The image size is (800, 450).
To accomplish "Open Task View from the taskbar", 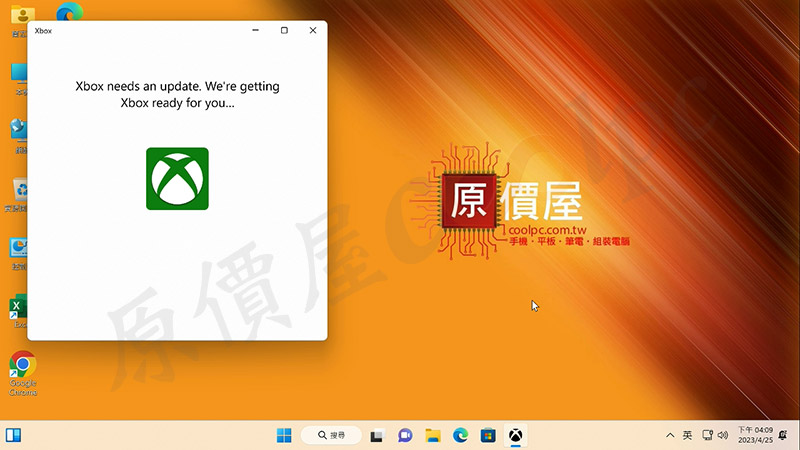I will click(377, 436).
